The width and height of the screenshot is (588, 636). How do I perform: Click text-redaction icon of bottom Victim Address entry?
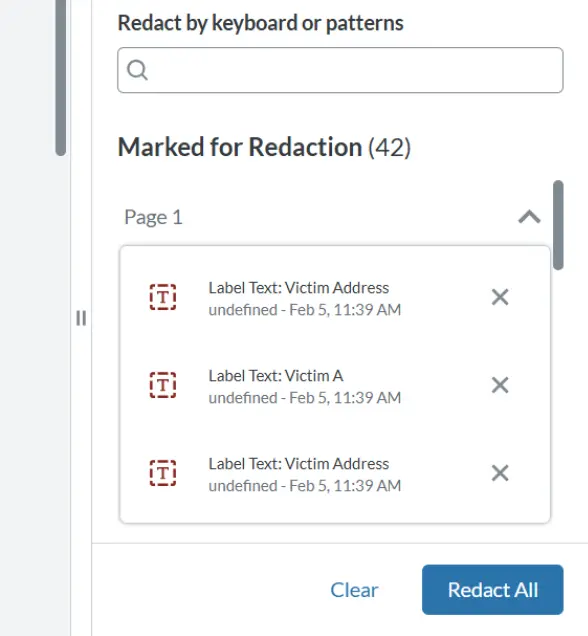[x=163, y=473]
